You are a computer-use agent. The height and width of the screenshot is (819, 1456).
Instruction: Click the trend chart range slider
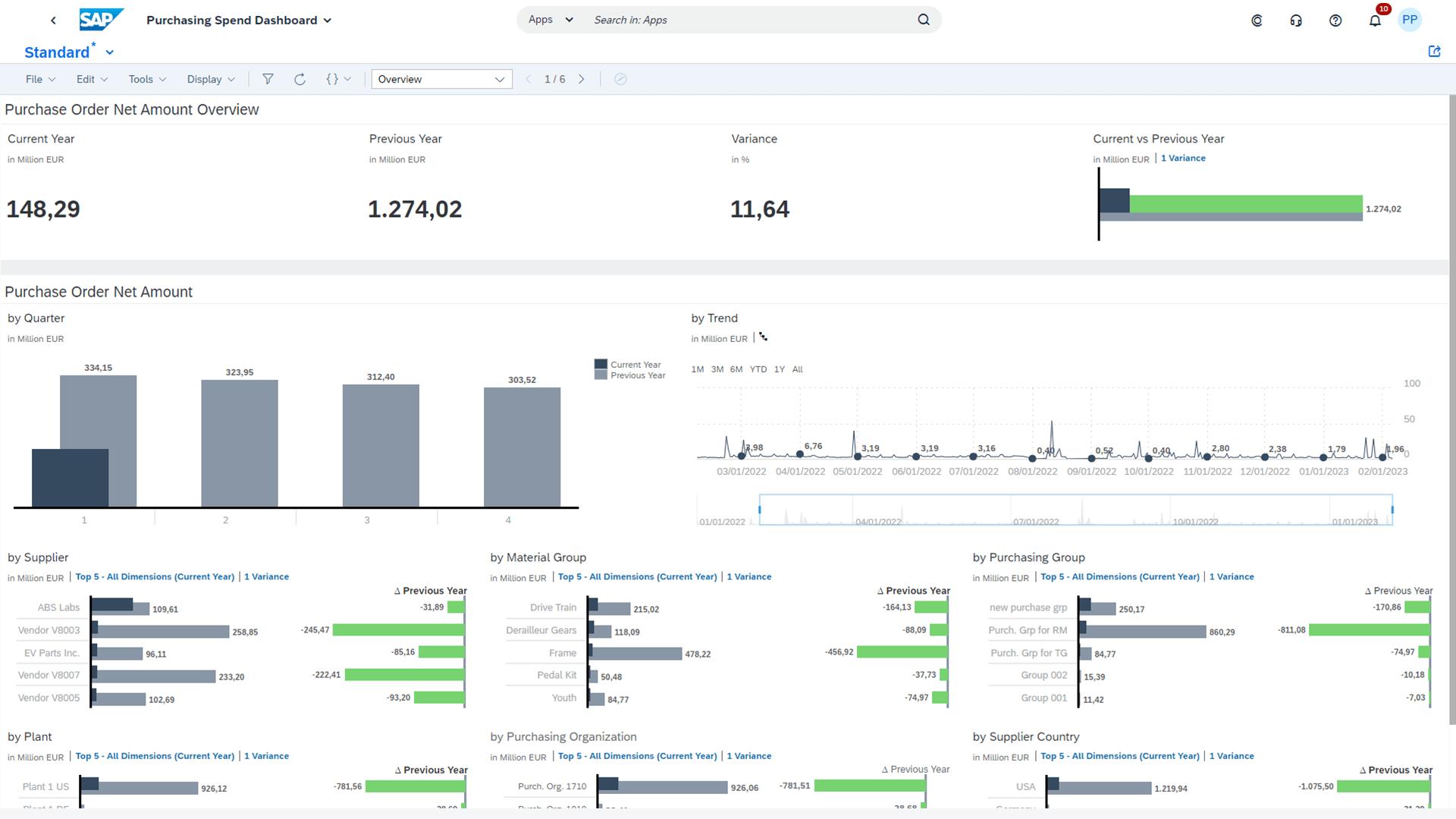(1075, 510)
